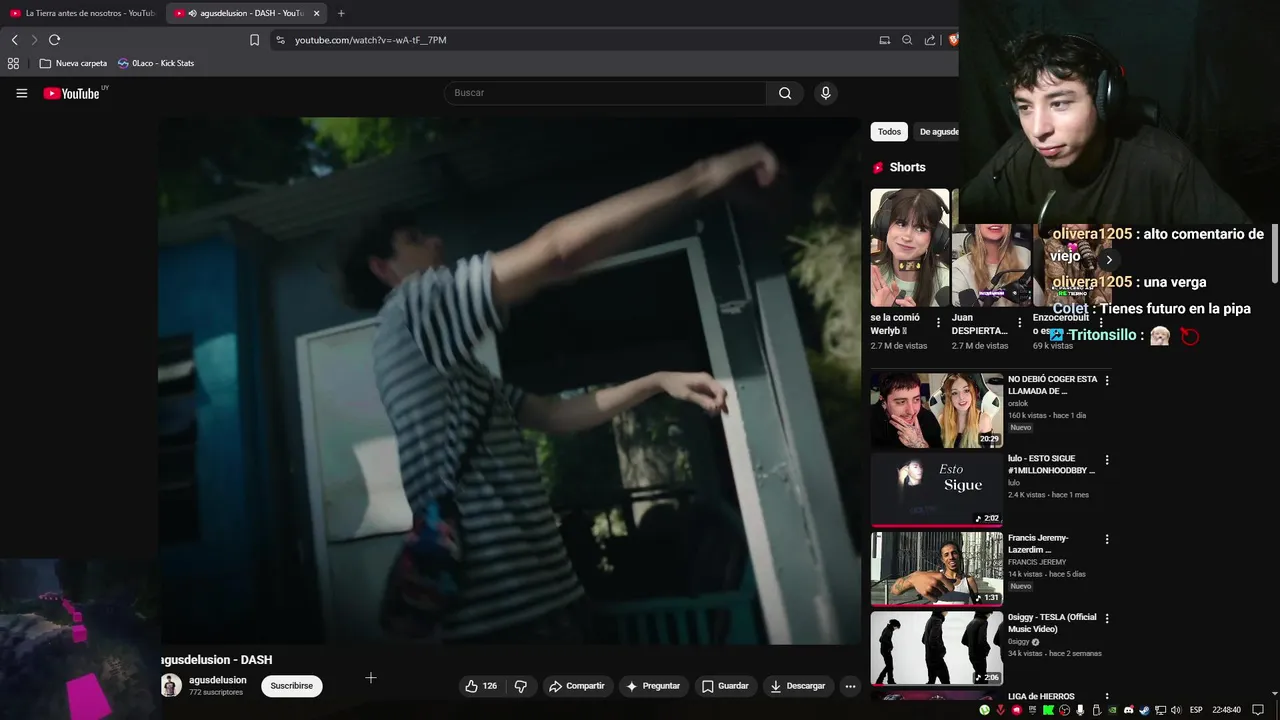Open browser tab list grid icon
This screenshot has width=1280, height=720.
(x=13, y=63)
